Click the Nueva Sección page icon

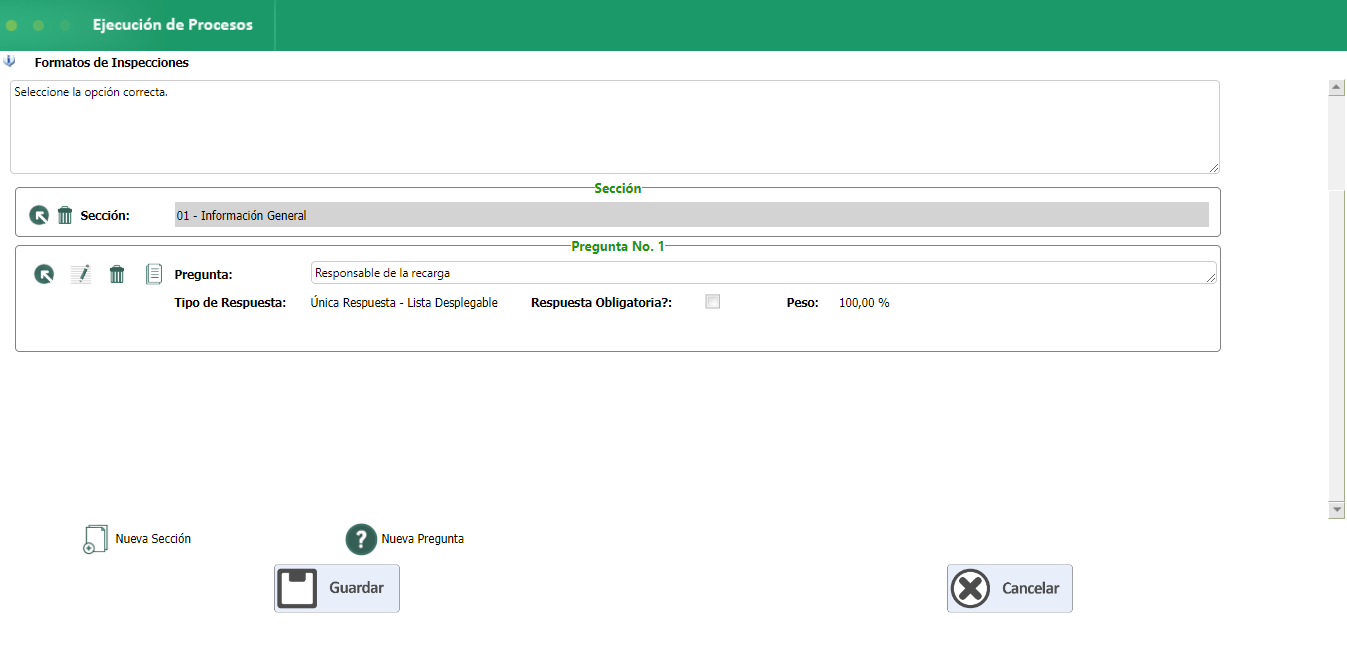[95, 539]
